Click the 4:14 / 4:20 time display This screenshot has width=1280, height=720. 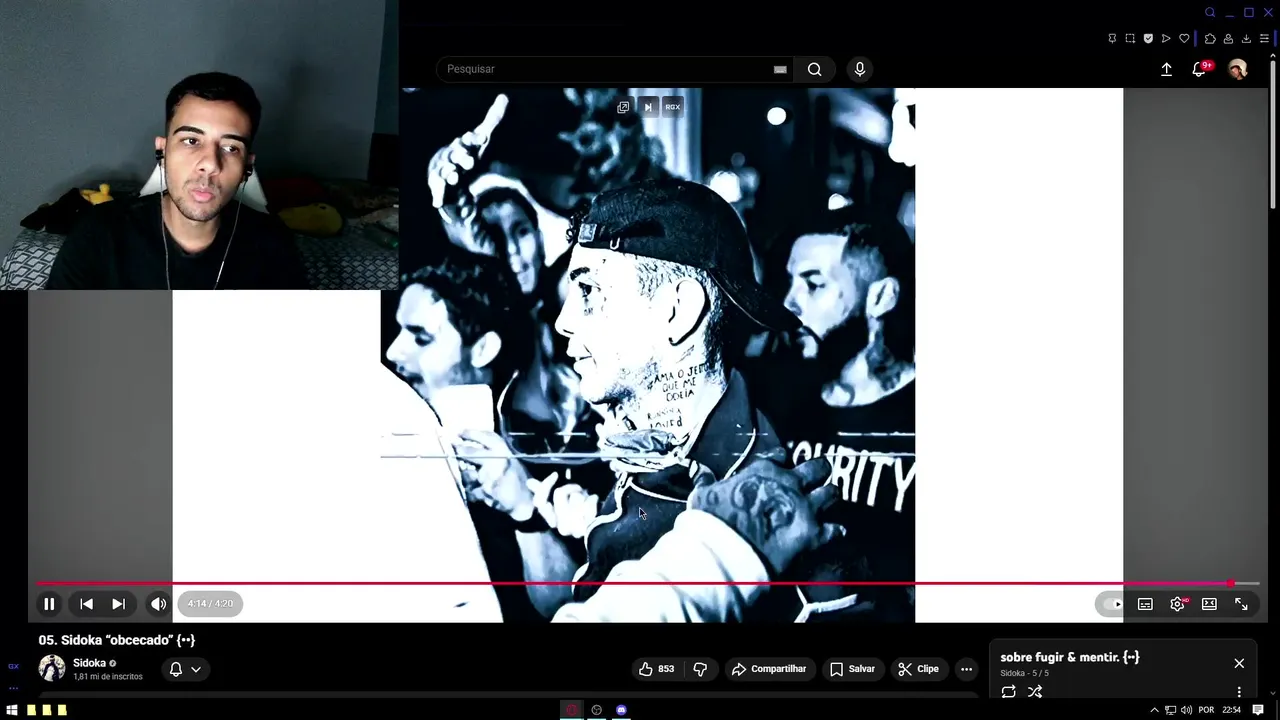[210, 604]
